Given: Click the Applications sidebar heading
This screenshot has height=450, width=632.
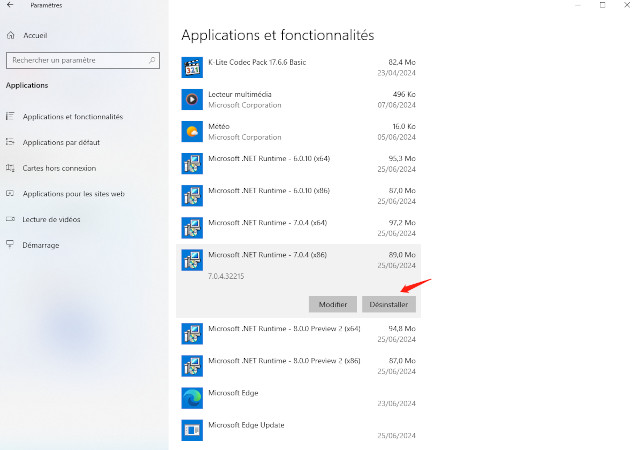Looking at the screenshot, I should [27, 85].
